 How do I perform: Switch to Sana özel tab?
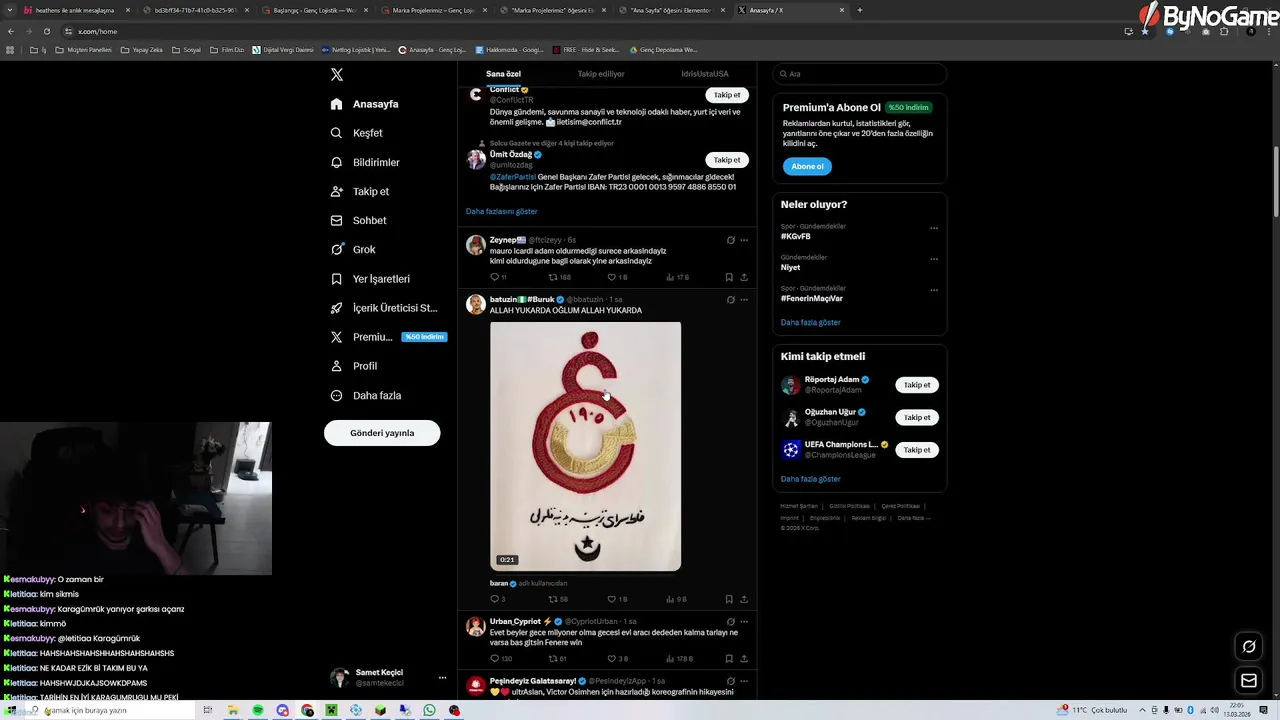point(503,74)
